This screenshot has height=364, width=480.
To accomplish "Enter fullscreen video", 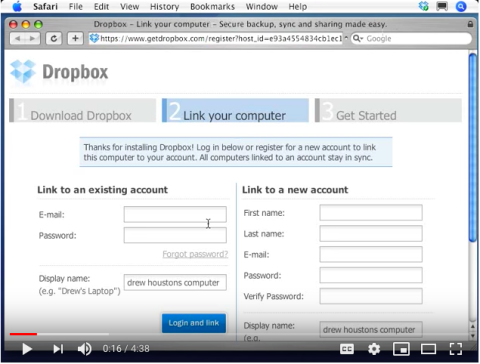I will (455, 349).
